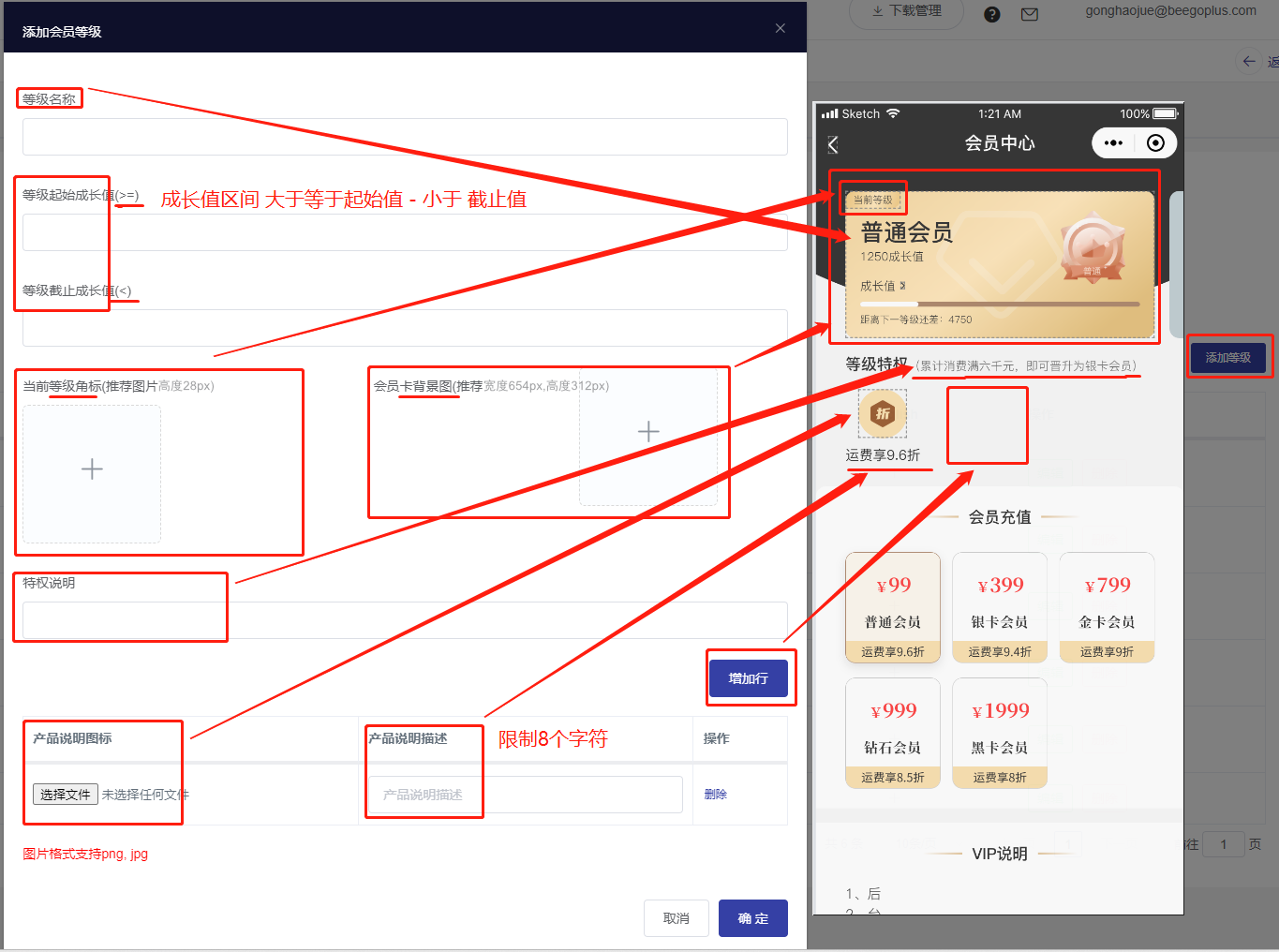Click 产品说明图标 column header
This screenshot has height=952, width=1279.
click(72, 738)
